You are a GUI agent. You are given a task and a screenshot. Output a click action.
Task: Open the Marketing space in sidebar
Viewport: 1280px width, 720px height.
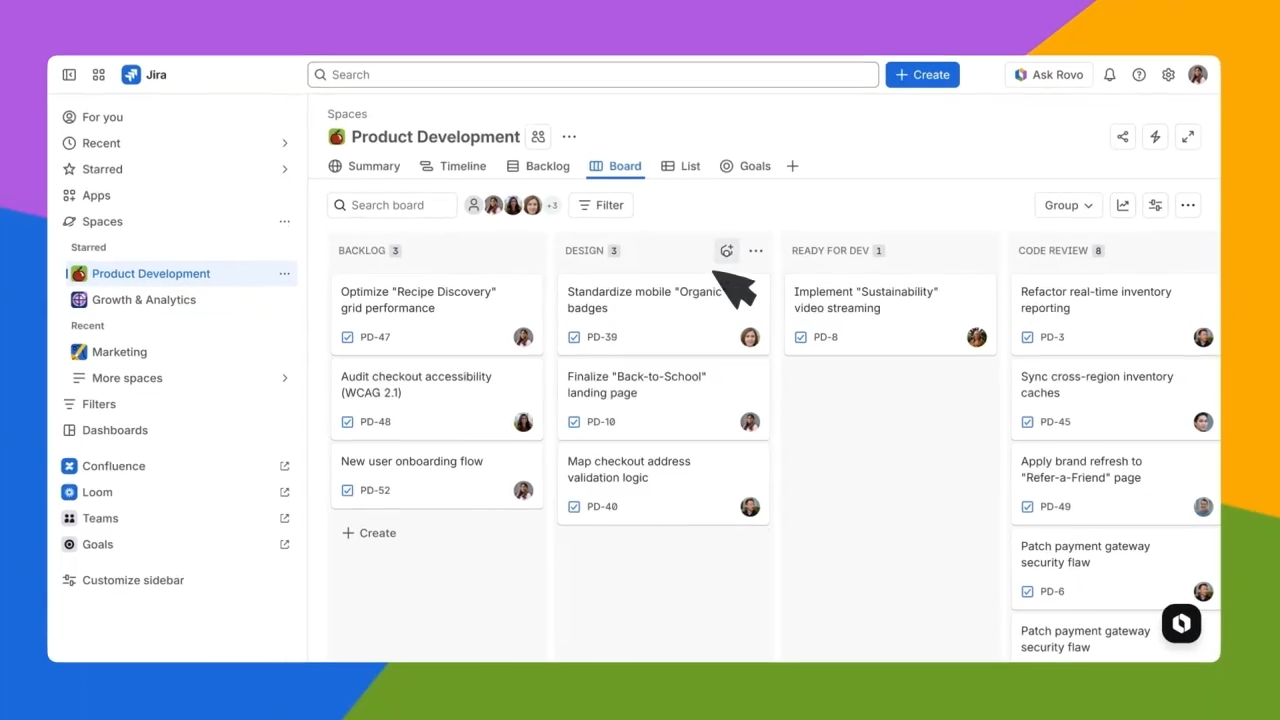182,352
